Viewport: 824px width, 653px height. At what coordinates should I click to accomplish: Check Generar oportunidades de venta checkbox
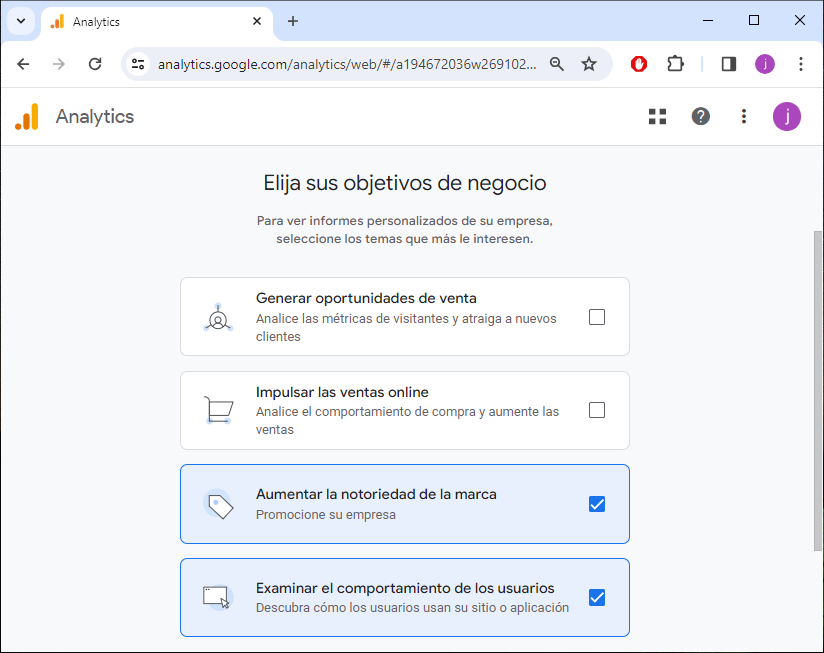point(597,317)
